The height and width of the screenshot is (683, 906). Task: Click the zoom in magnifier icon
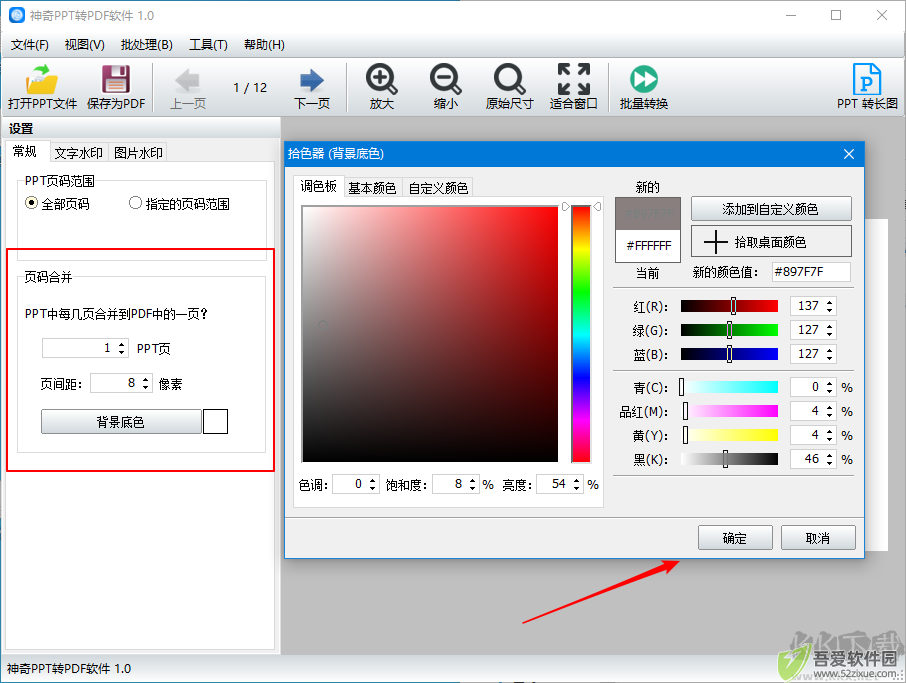381,79
